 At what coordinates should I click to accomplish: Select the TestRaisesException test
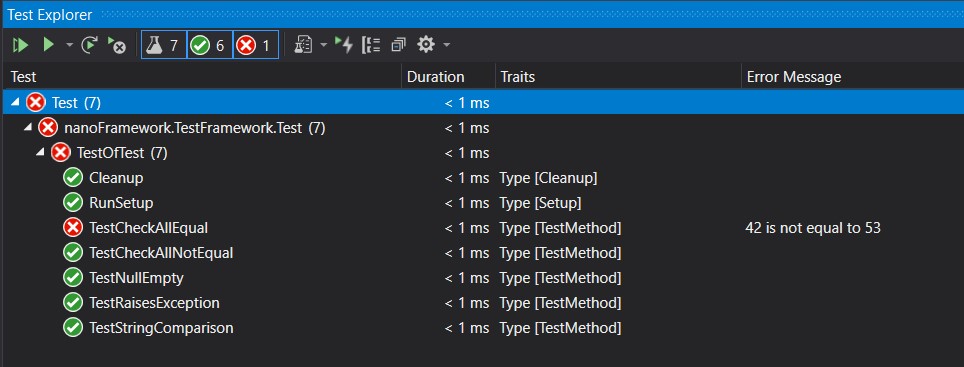[482, 303]
